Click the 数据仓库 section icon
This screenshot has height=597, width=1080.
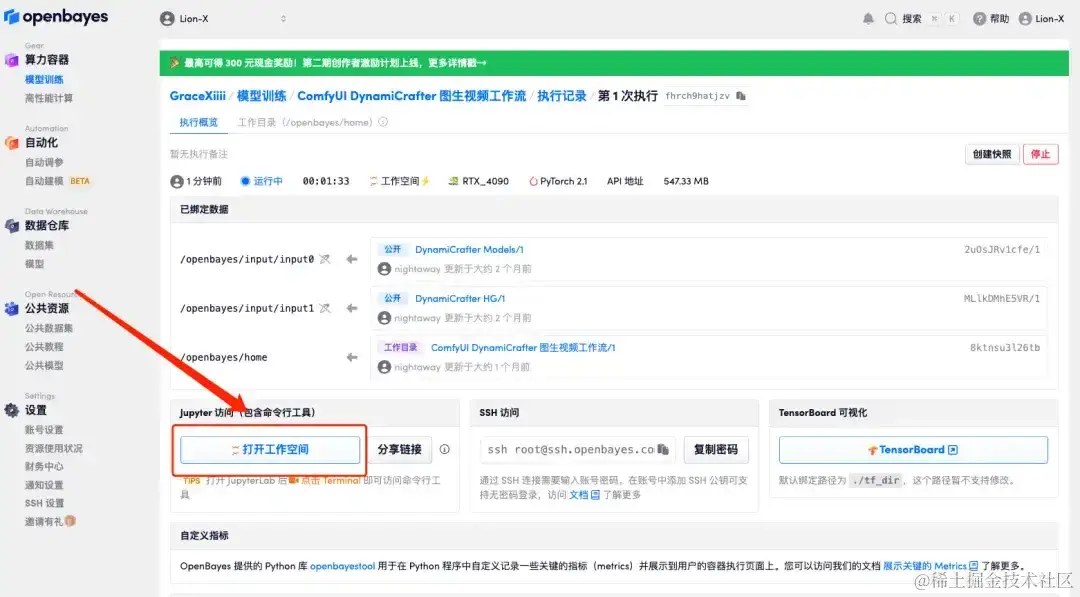coord(12,225)
